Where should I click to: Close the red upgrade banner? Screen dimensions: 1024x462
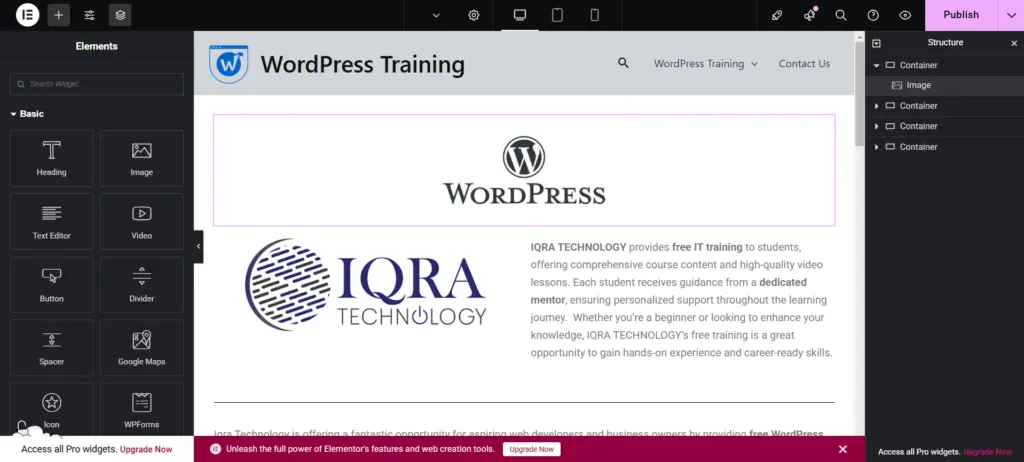(x=842, y=449)
